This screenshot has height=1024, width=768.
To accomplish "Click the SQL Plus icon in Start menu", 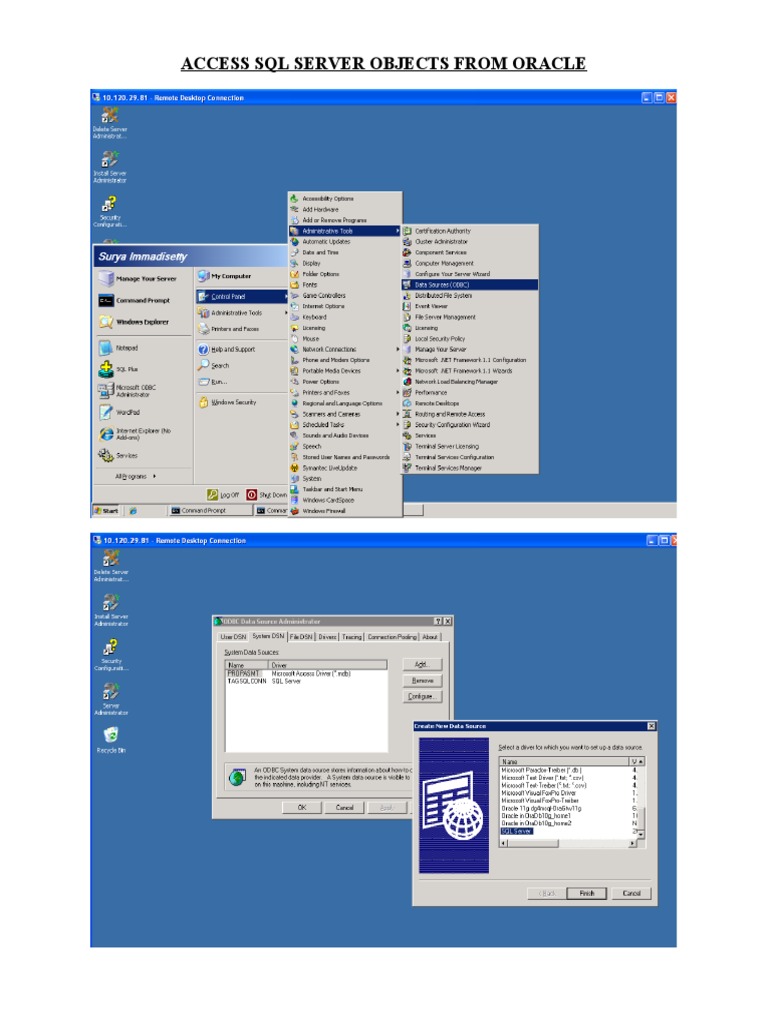I will [106, 369].
